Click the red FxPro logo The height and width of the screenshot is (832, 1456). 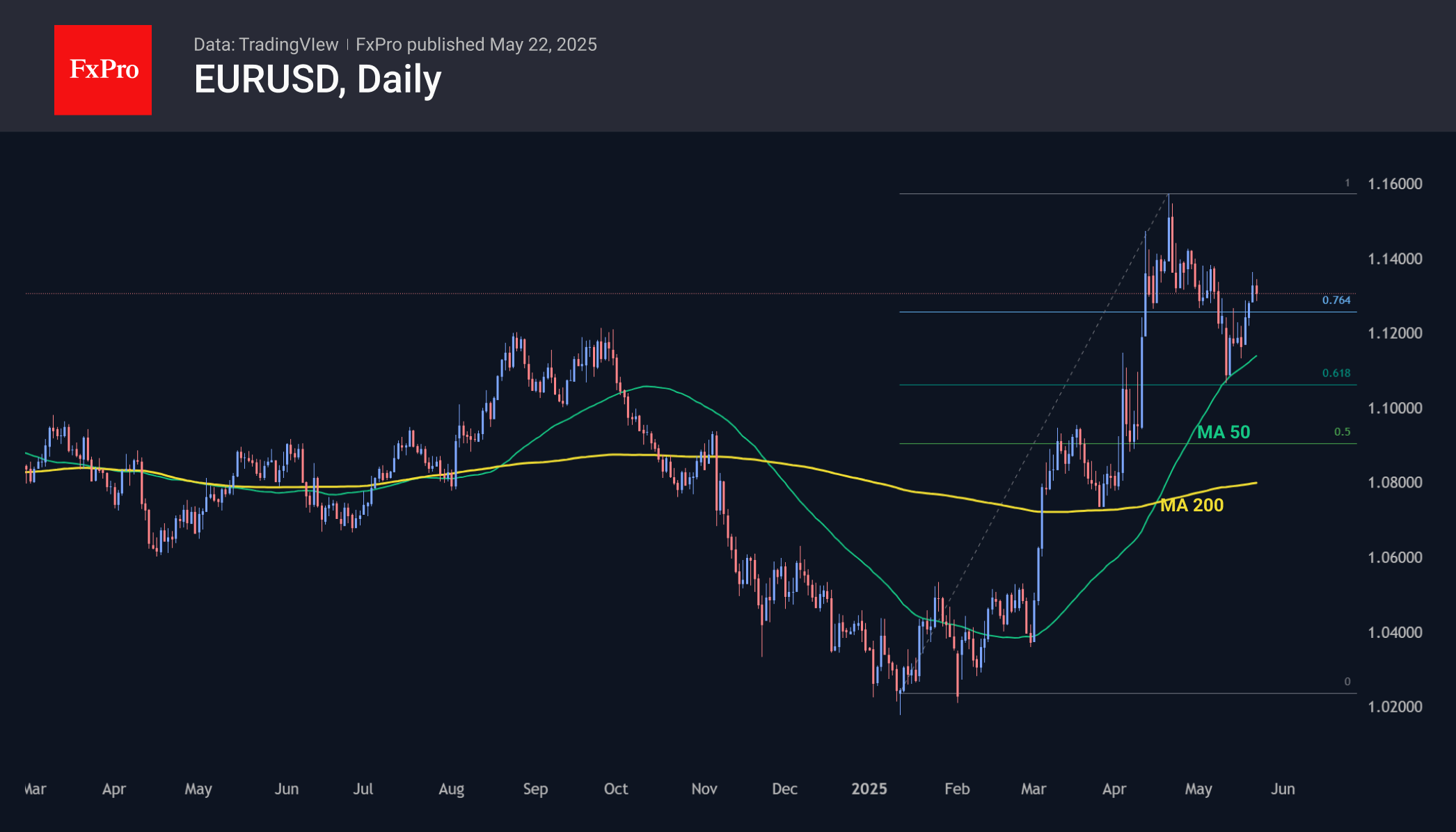tap(103, 70)
